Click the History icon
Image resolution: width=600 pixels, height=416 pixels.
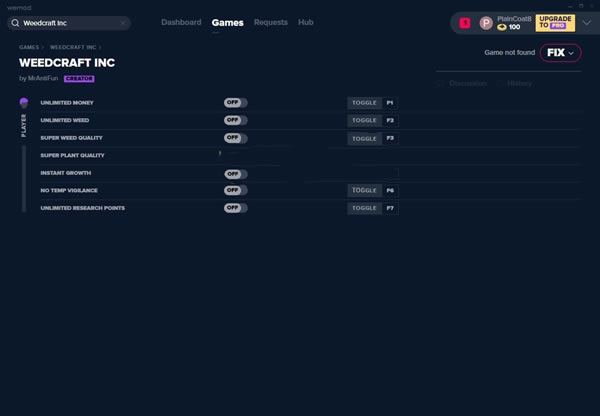point(499,83)
